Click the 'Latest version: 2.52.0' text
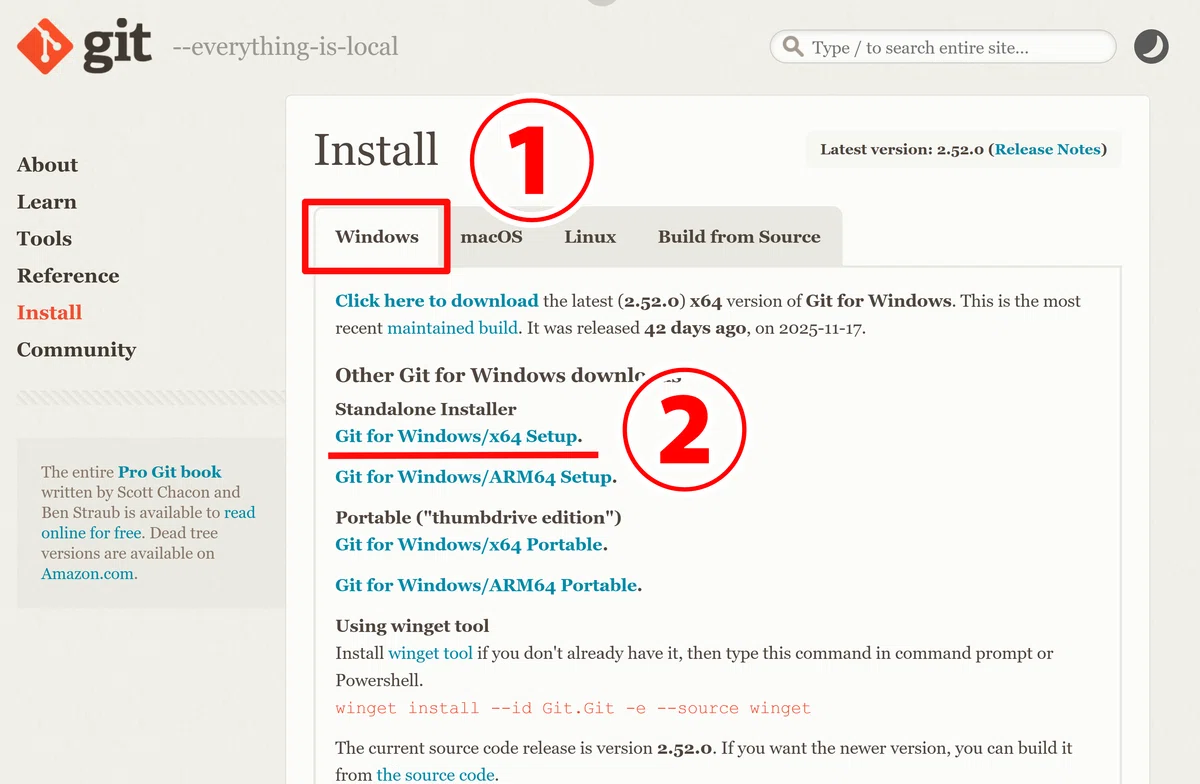Image resolution: width=1200 pixels, height=784 pixels. (x=901, y=149)
